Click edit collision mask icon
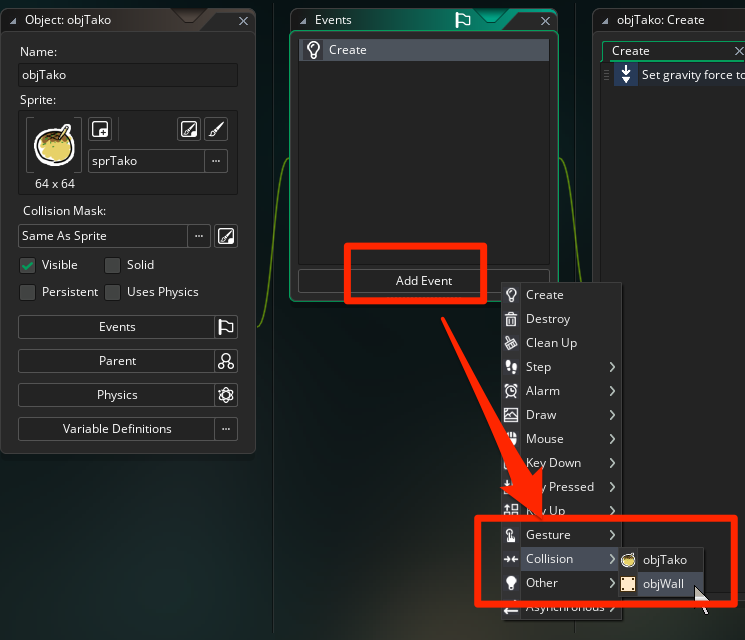Image resolution: width=745 pixels, height=640 pixels. coord(226,236)
